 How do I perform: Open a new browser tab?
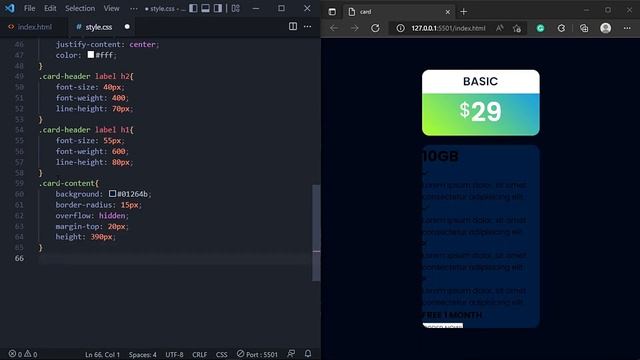point(463,12)
